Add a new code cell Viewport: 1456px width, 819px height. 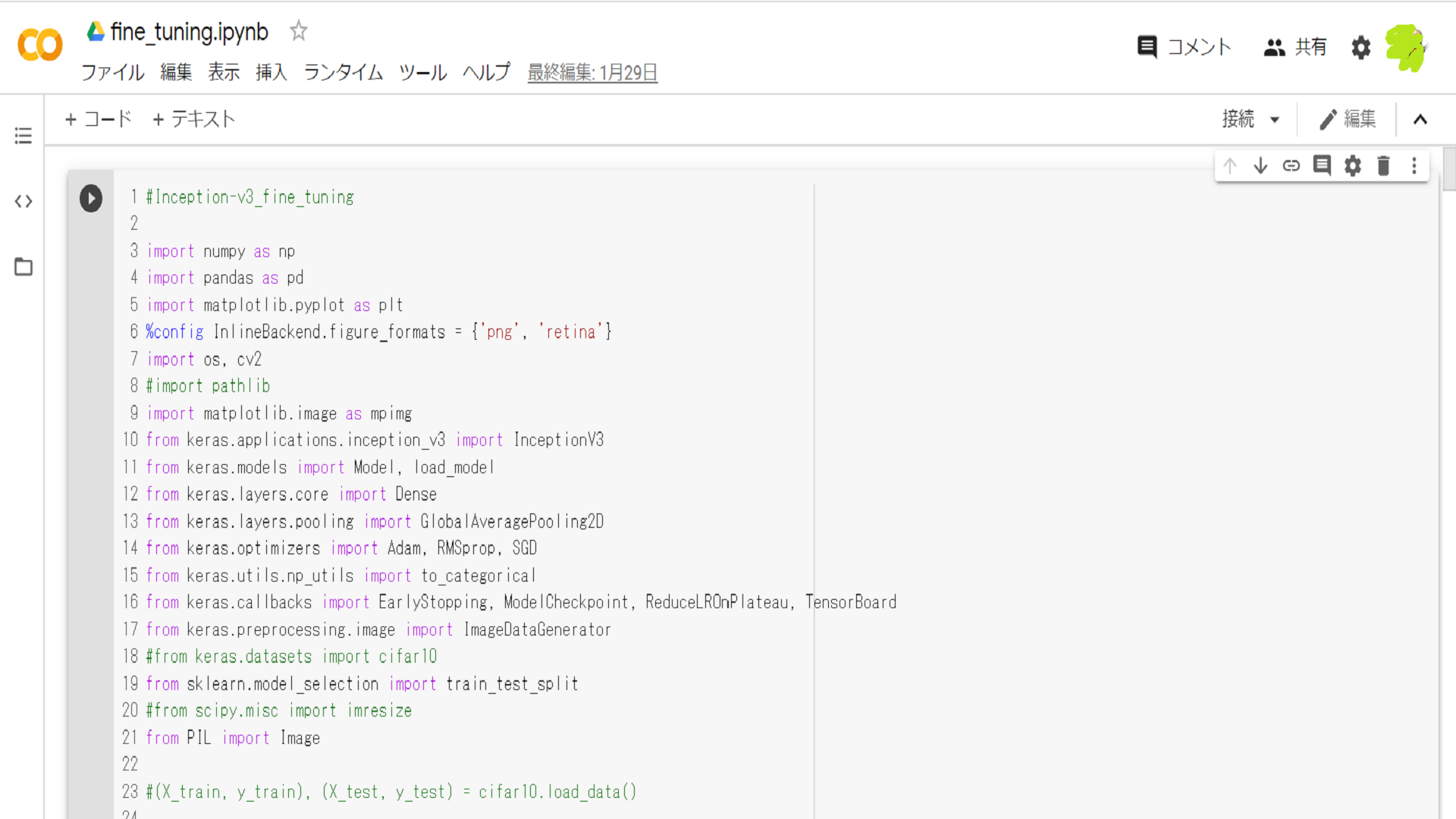coord(99,119)
